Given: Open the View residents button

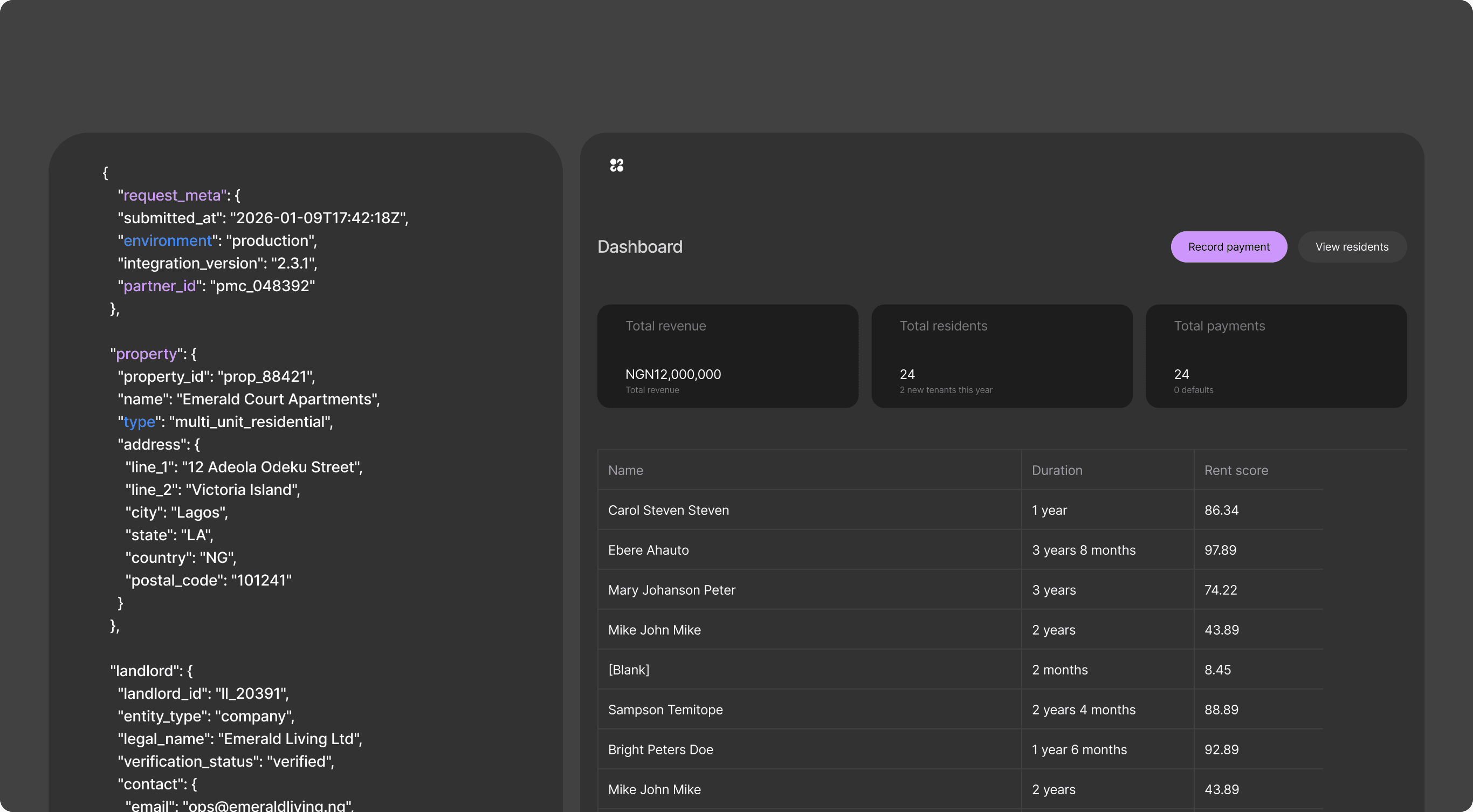Looking at the screenshot, I should coord(1351,247).
